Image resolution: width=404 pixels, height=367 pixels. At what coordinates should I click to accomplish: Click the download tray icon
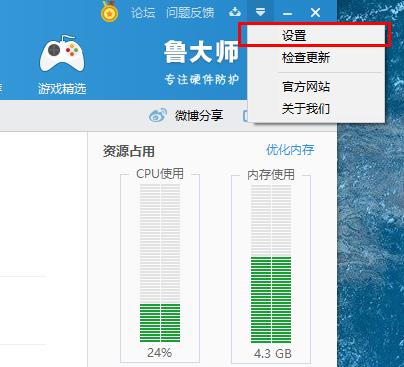click(x=235, y=12)
